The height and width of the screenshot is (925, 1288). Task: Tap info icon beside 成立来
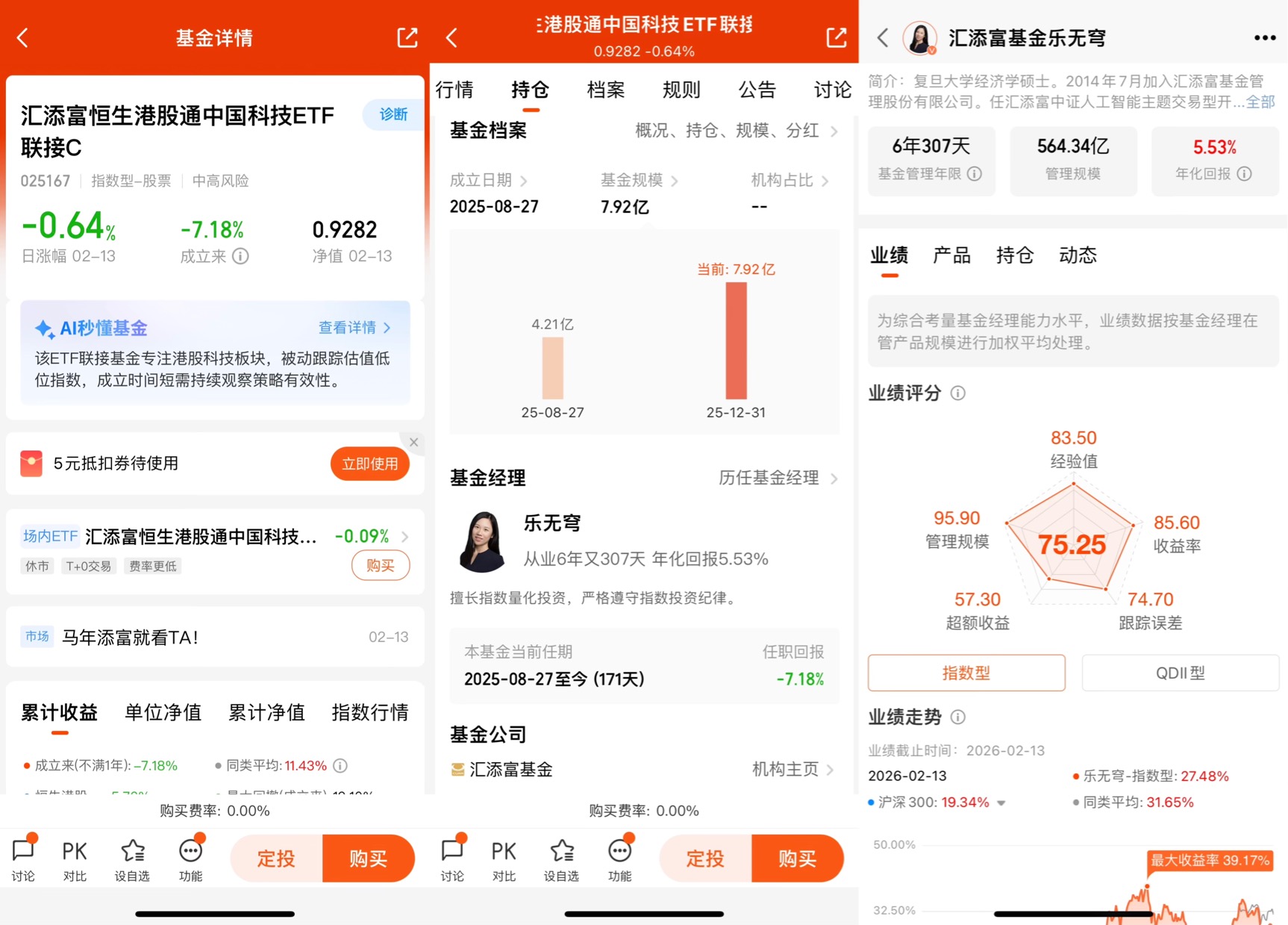(240, 256)
